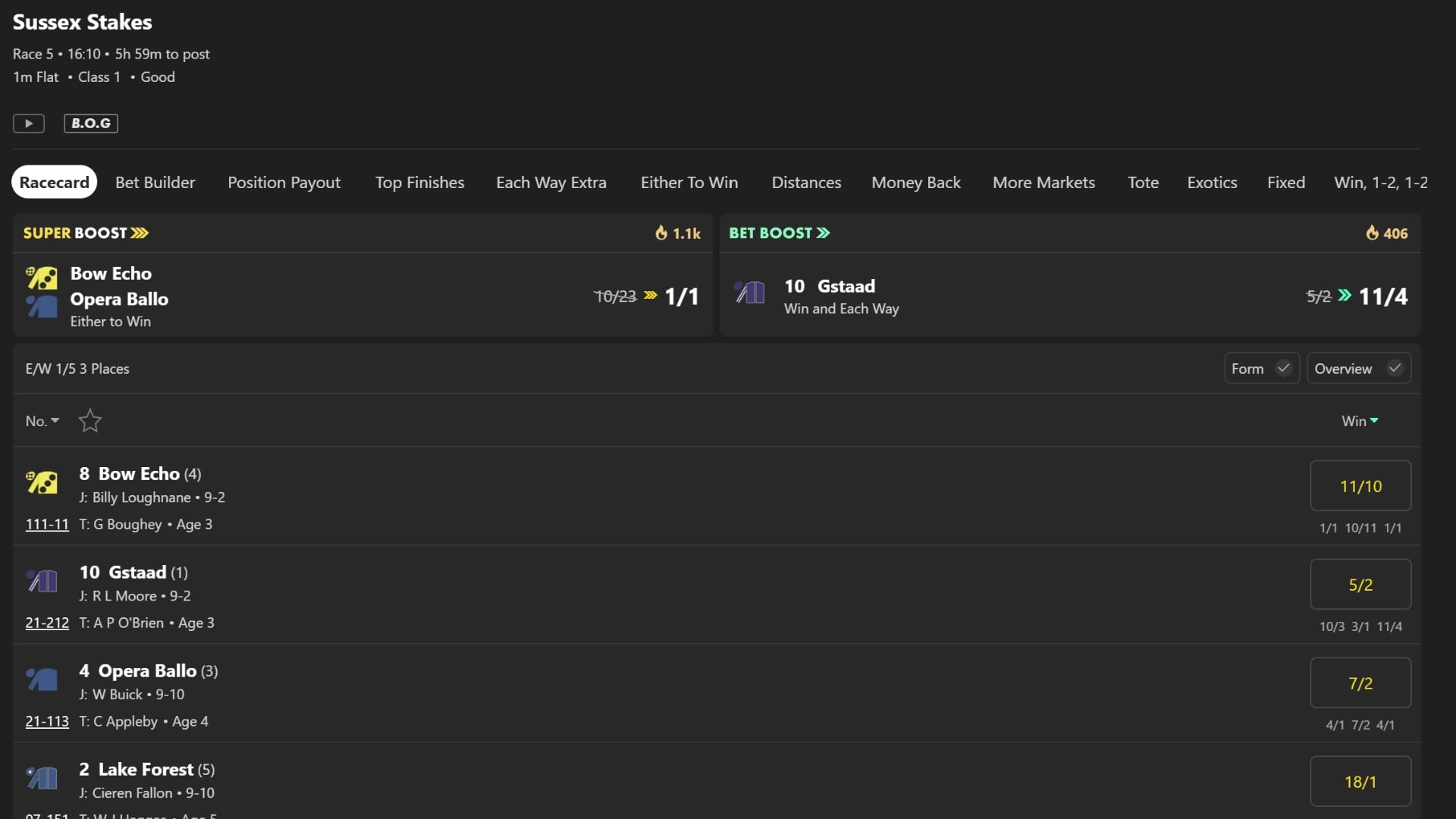The image size is (1456, 819).
Task: Open the Fixed tab
Action: [1286, 182]
